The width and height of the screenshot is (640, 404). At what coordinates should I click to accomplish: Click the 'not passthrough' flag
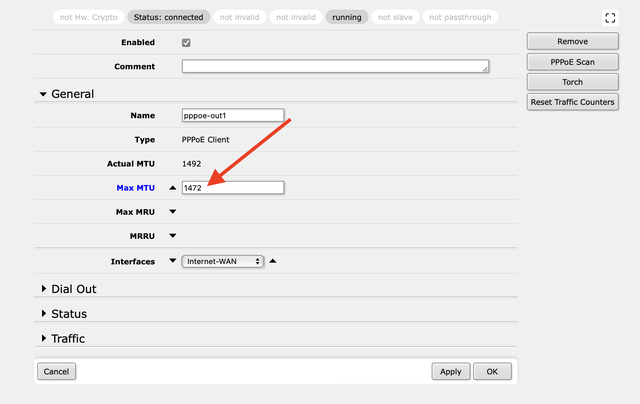[x=460, y=17]
